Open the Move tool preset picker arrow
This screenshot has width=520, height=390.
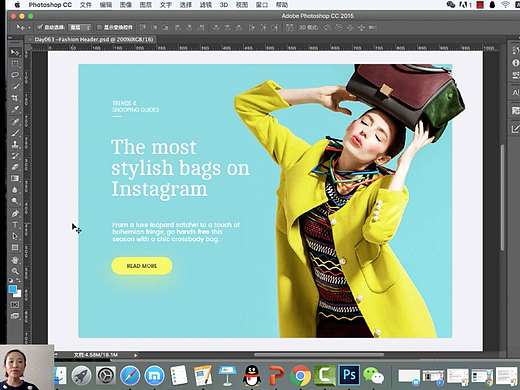[29, 27]
